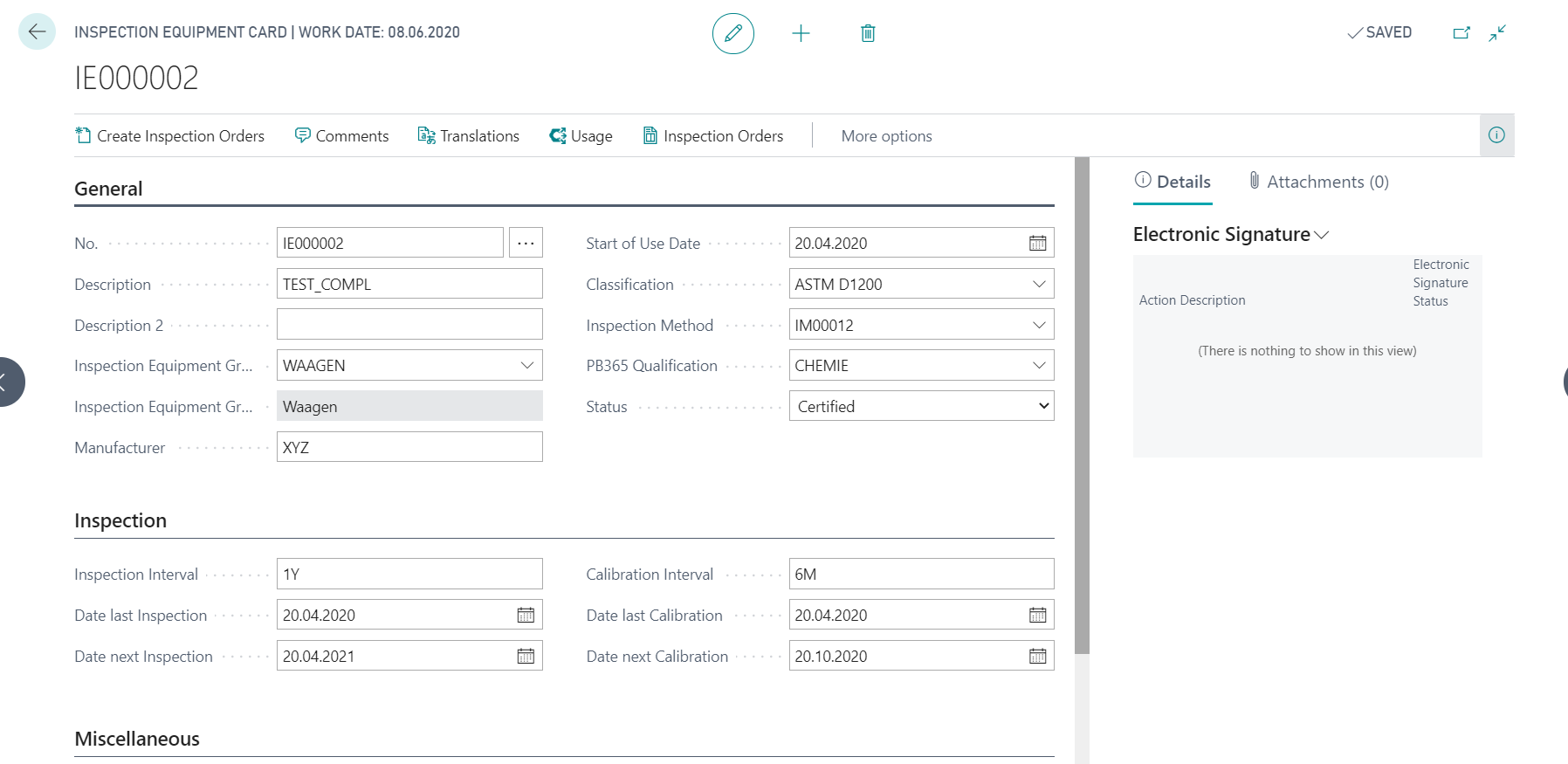Image resolution: width=1568 pixels, height=764 pixels.
Task: Open More options menu
Action: pos(886,136)
